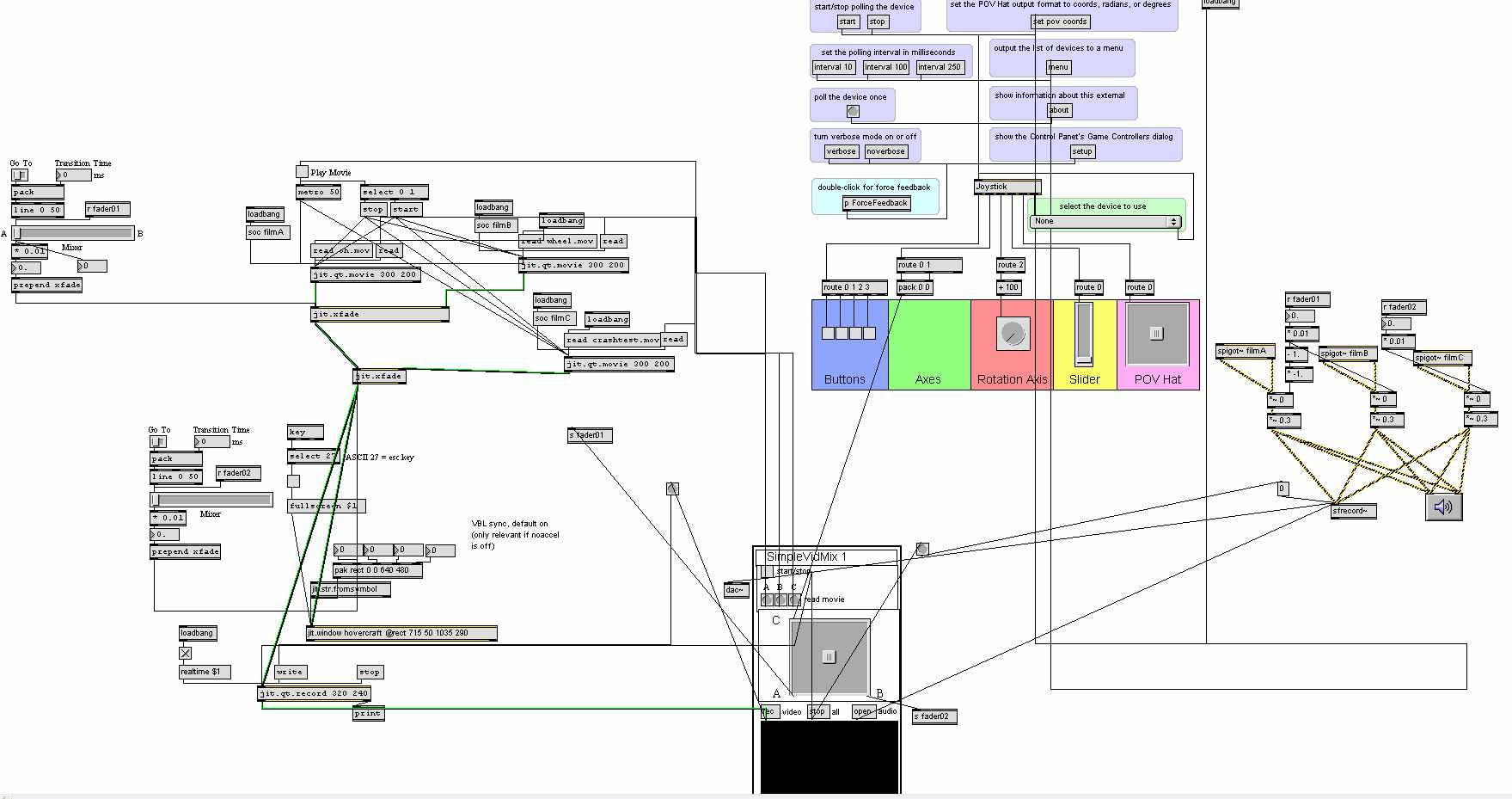1512x799 pixels.
Task: Click the speaker audio output icon
Action: point(1443,507)
